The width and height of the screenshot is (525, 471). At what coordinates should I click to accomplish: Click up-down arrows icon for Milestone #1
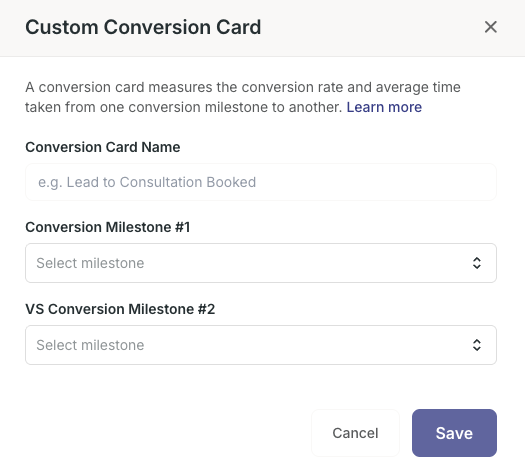pos(477,263)
